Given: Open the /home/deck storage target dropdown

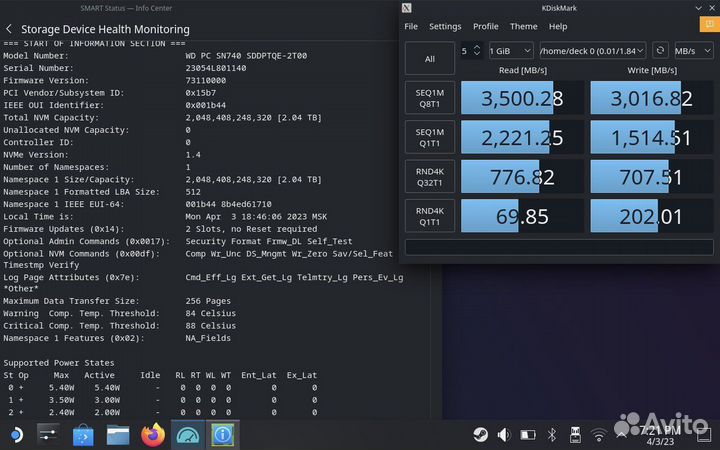Looking at the screenshot, I should coord(593,51).
